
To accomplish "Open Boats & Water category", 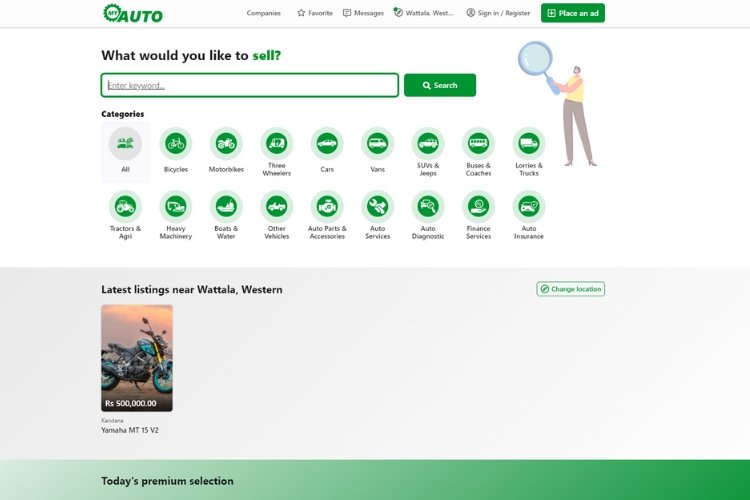I will [226, 207].
